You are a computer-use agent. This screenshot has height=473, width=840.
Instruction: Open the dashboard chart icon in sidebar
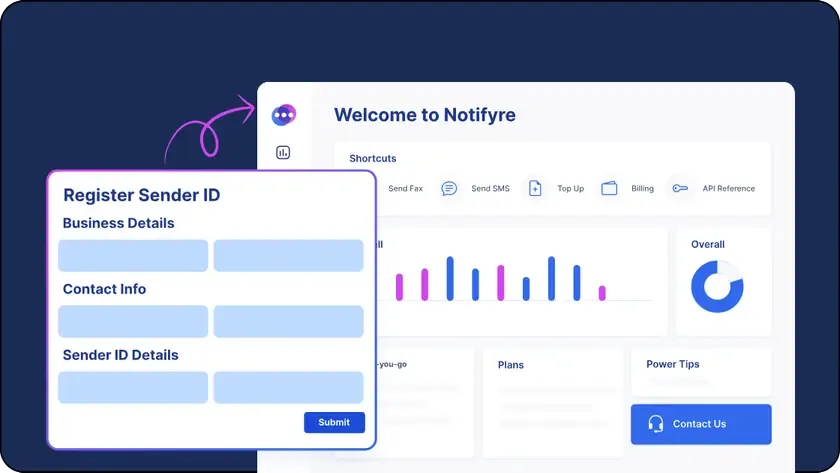[x=283, y=153]
